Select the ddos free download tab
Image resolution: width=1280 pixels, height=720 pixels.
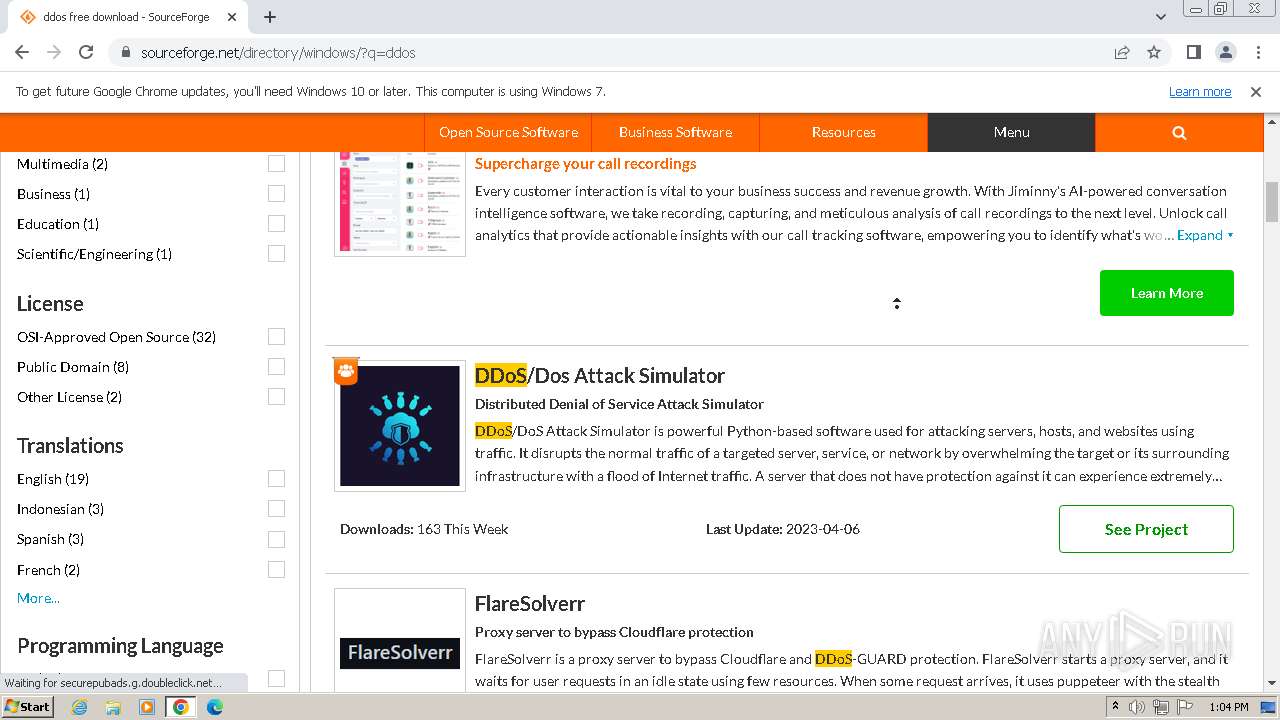[x=127, y=17]
